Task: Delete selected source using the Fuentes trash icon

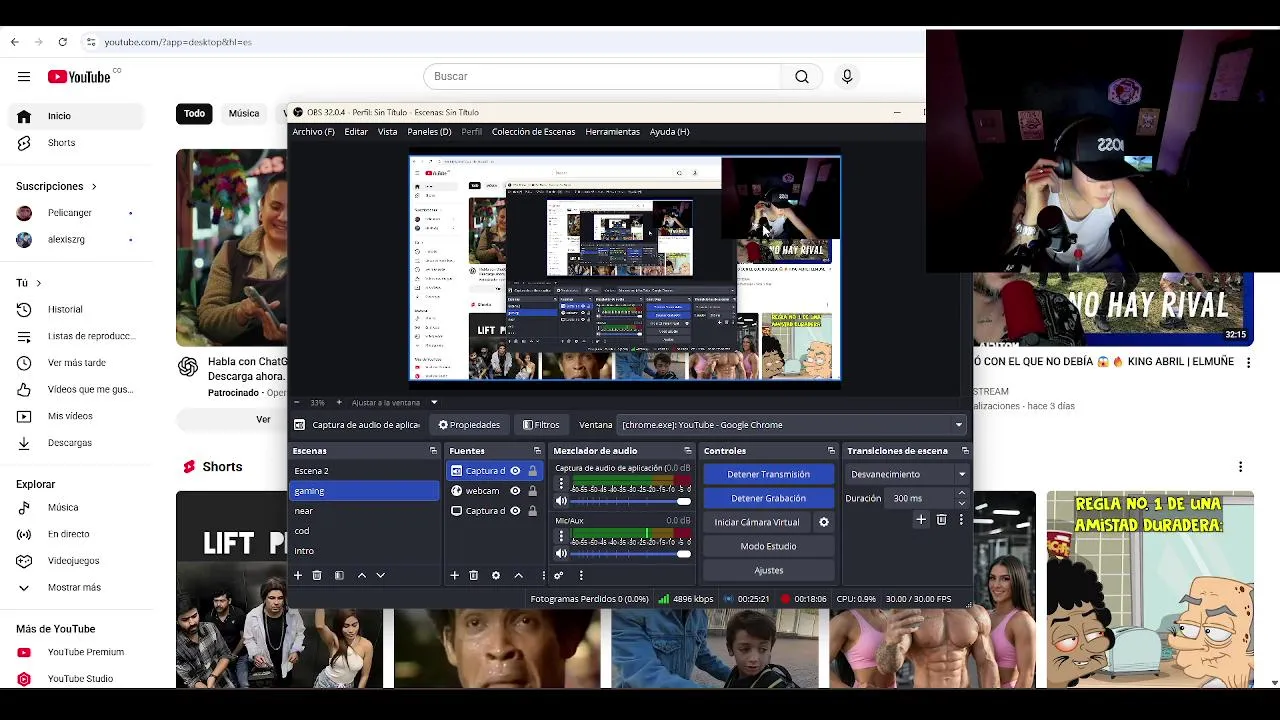Action: click(474, 575)
